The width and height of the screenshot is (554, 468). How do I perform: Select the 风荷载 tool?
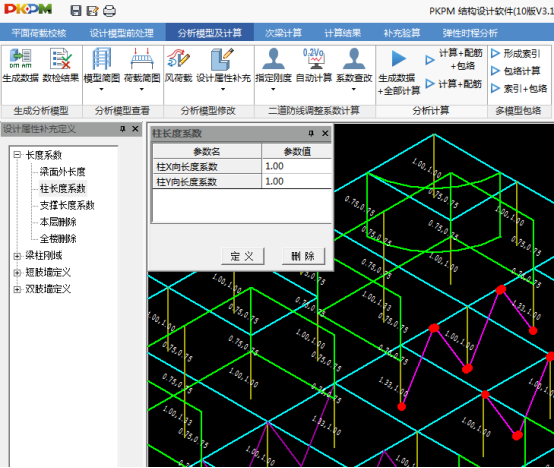pyautogui.click(x=178, y=65)
